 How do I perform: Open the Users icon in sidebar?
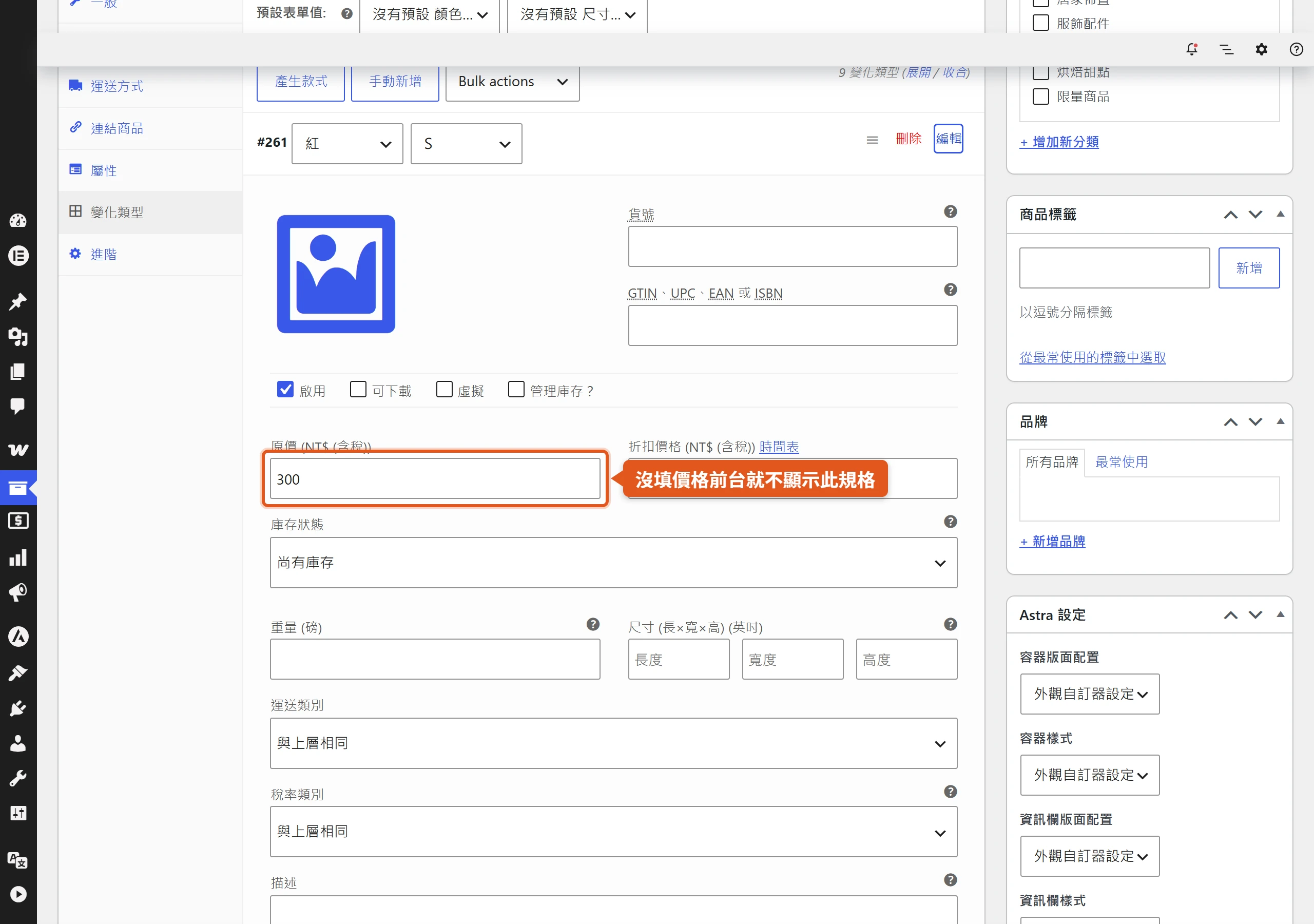18,743
